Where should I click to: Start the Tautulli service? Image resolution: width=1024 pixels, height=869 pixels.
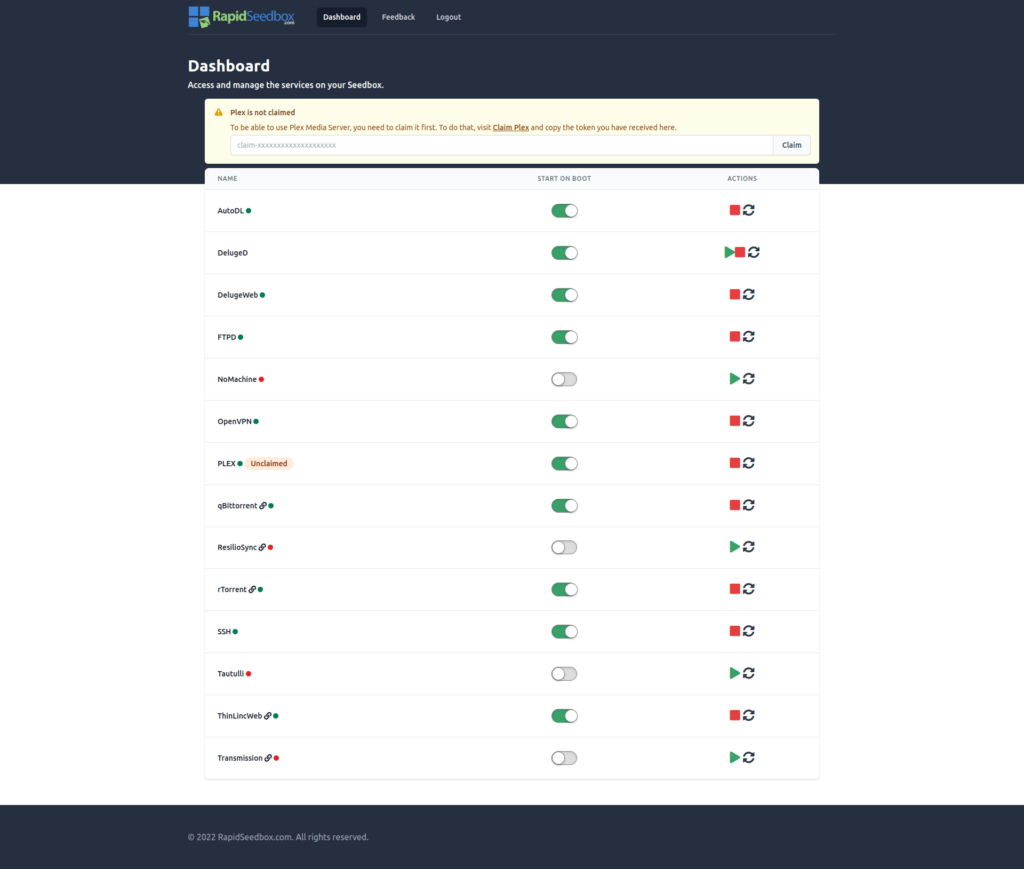coord(735,673)
